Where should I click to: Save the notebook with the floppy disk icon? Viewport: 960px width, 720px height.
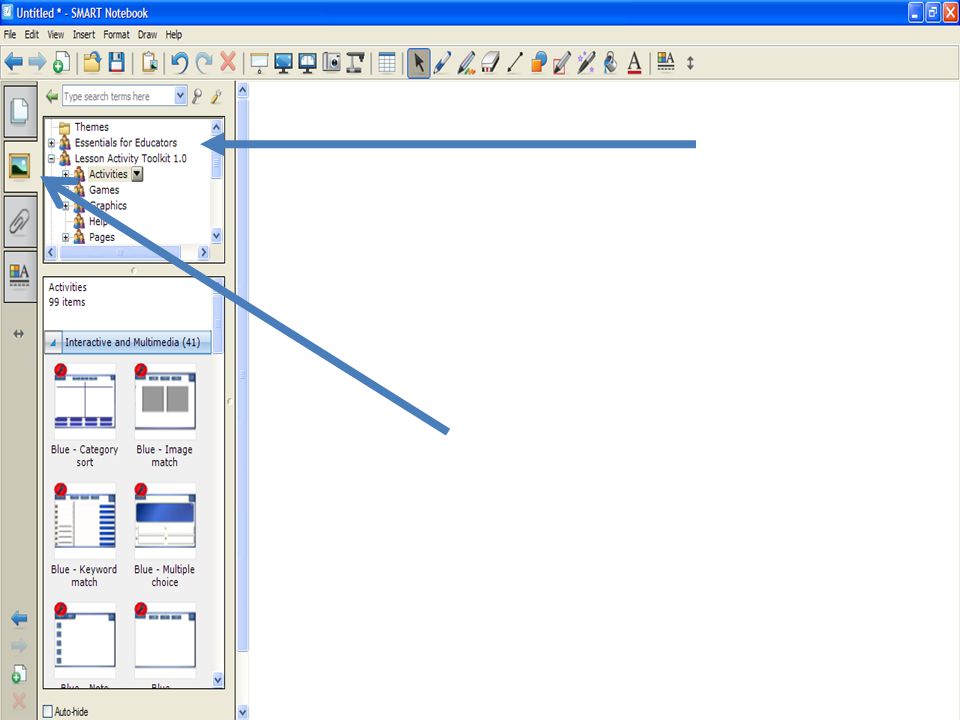116,62
